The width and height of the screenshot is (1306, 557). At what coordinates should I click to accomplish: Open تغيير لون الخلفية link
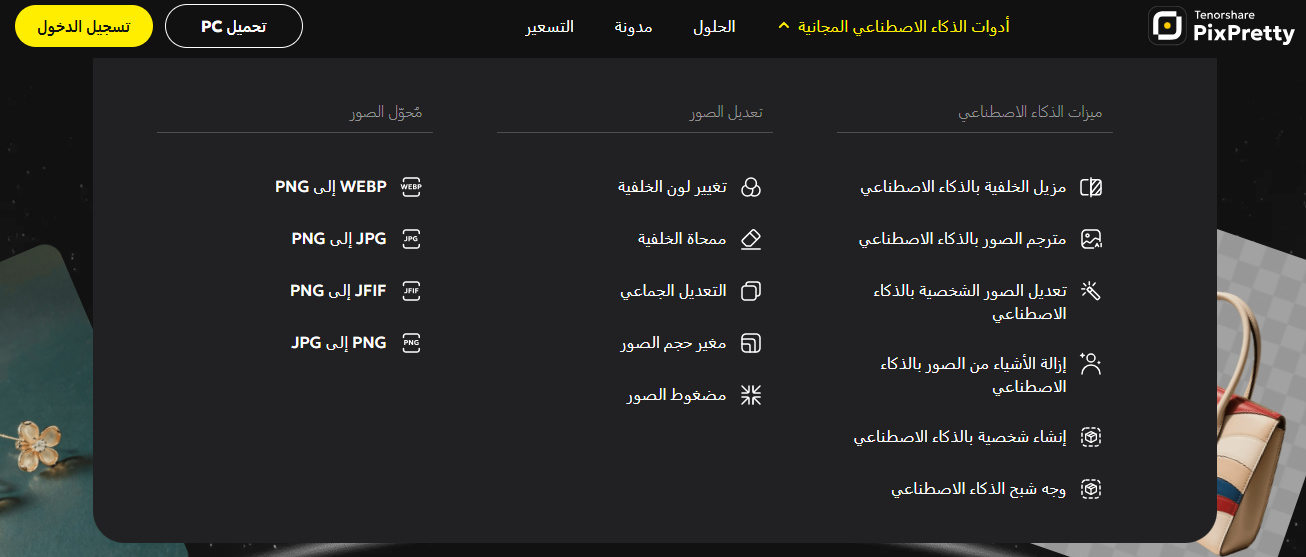pos(672,187)
